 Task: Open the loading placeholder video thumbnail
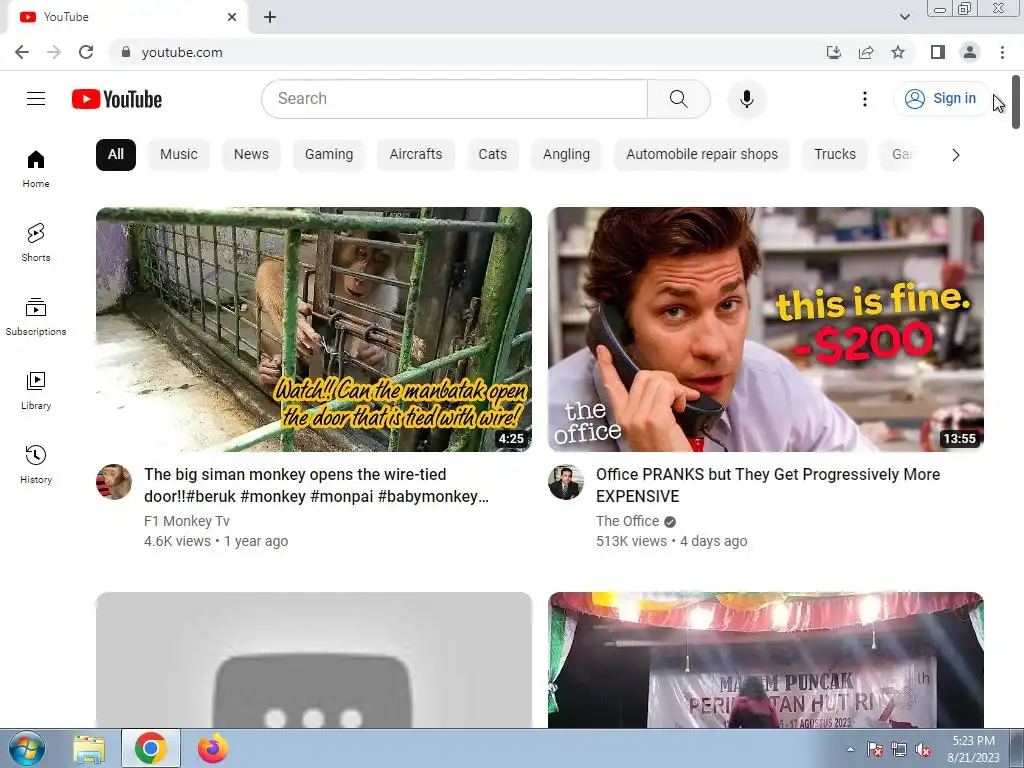coord(313,660)
